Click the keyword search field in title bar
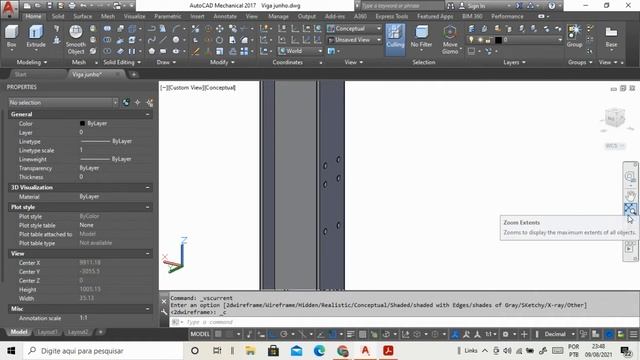This screenshot has width=640, height=360. 402,6
